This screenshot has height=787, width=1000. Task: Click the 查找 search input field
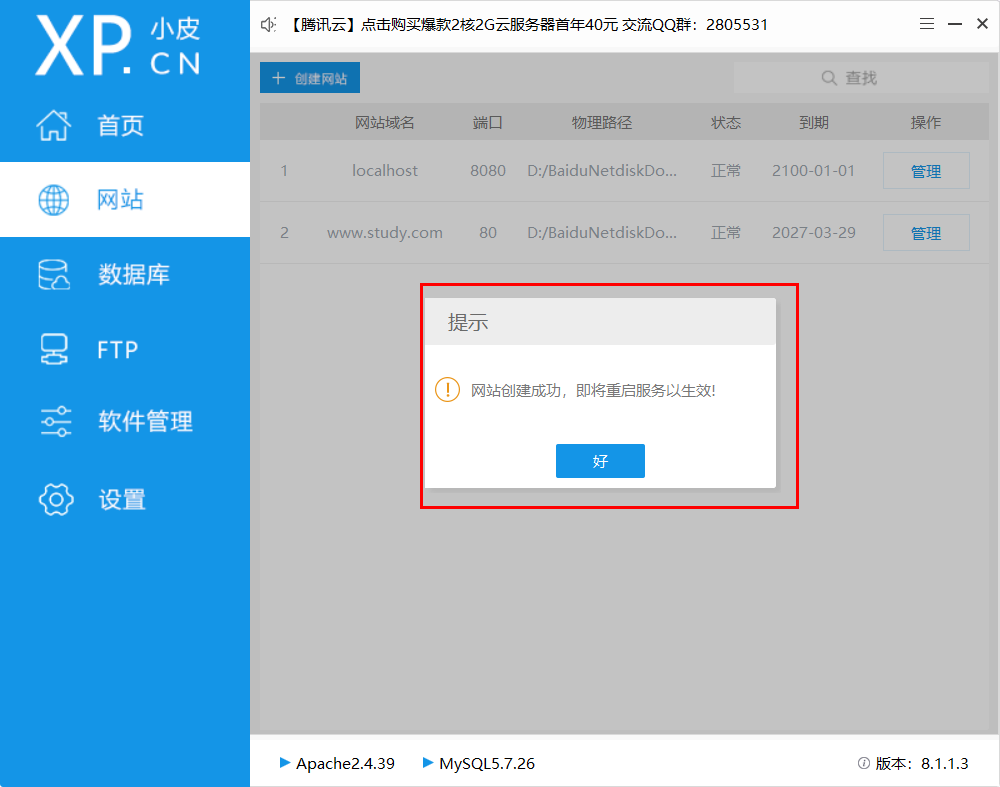click(861, 78)
